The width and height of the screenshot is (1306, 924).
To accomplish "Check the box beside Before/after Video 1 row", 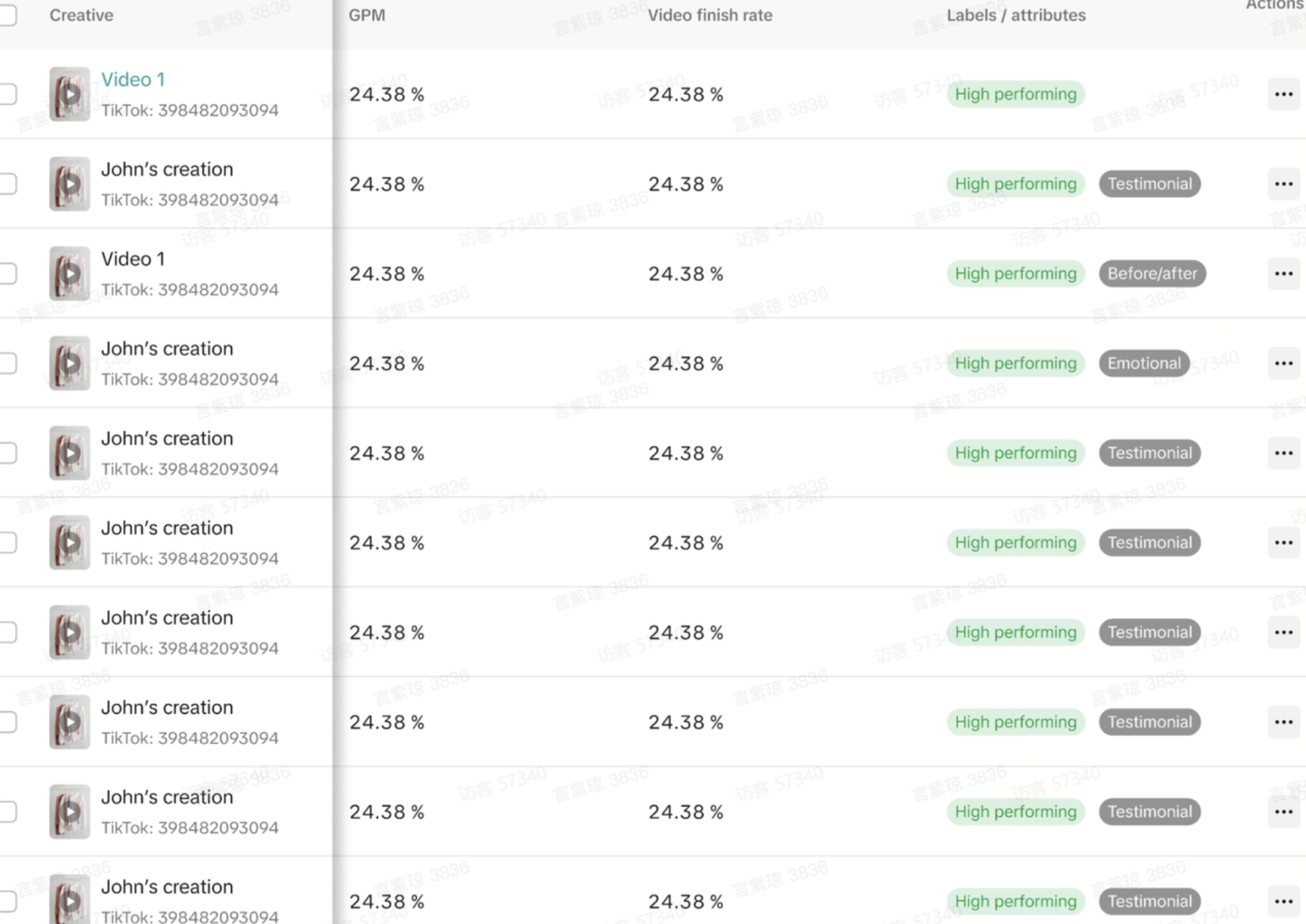I will 8,274.
